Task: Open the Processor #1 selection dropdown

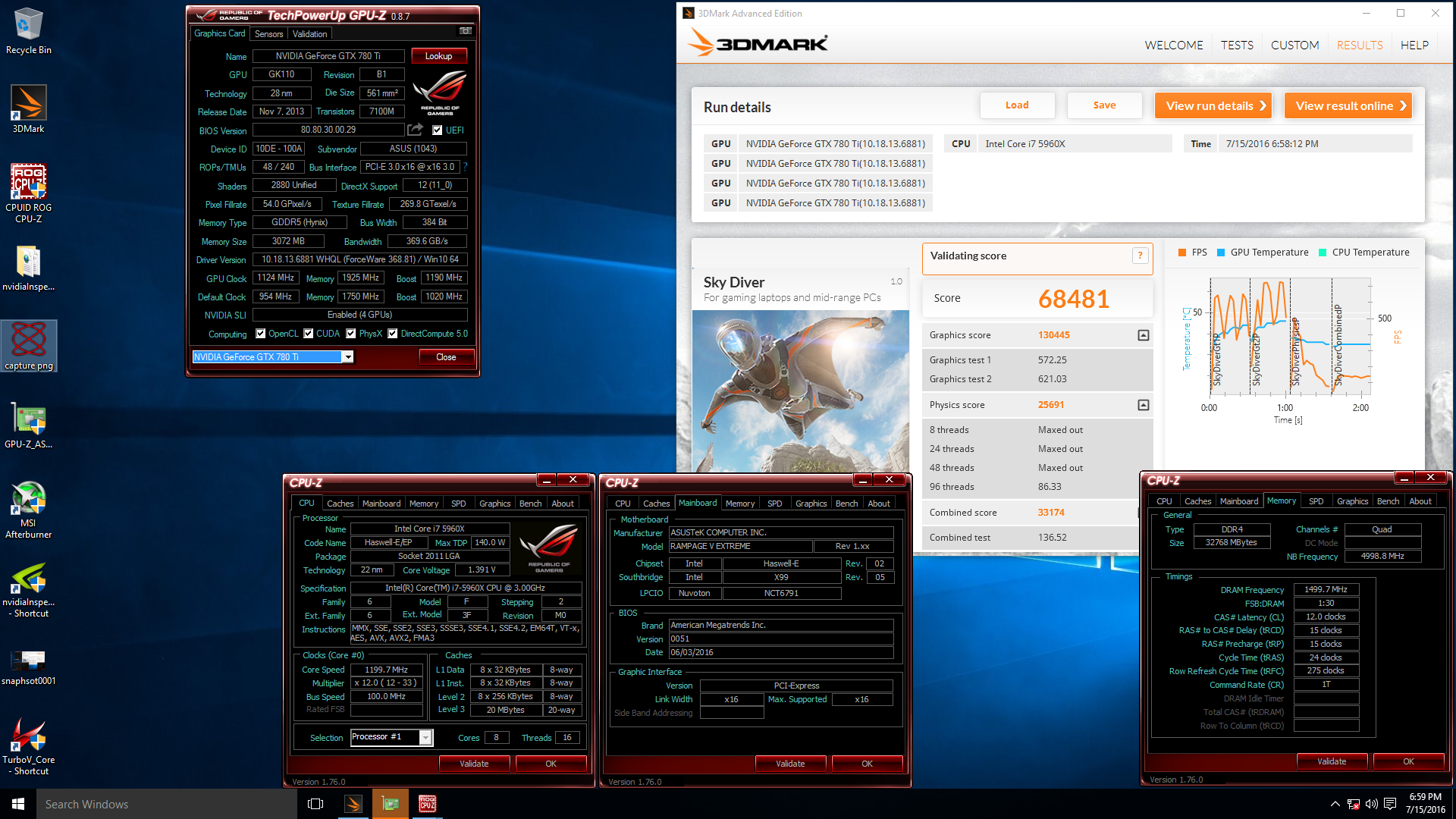Action: 425,737
